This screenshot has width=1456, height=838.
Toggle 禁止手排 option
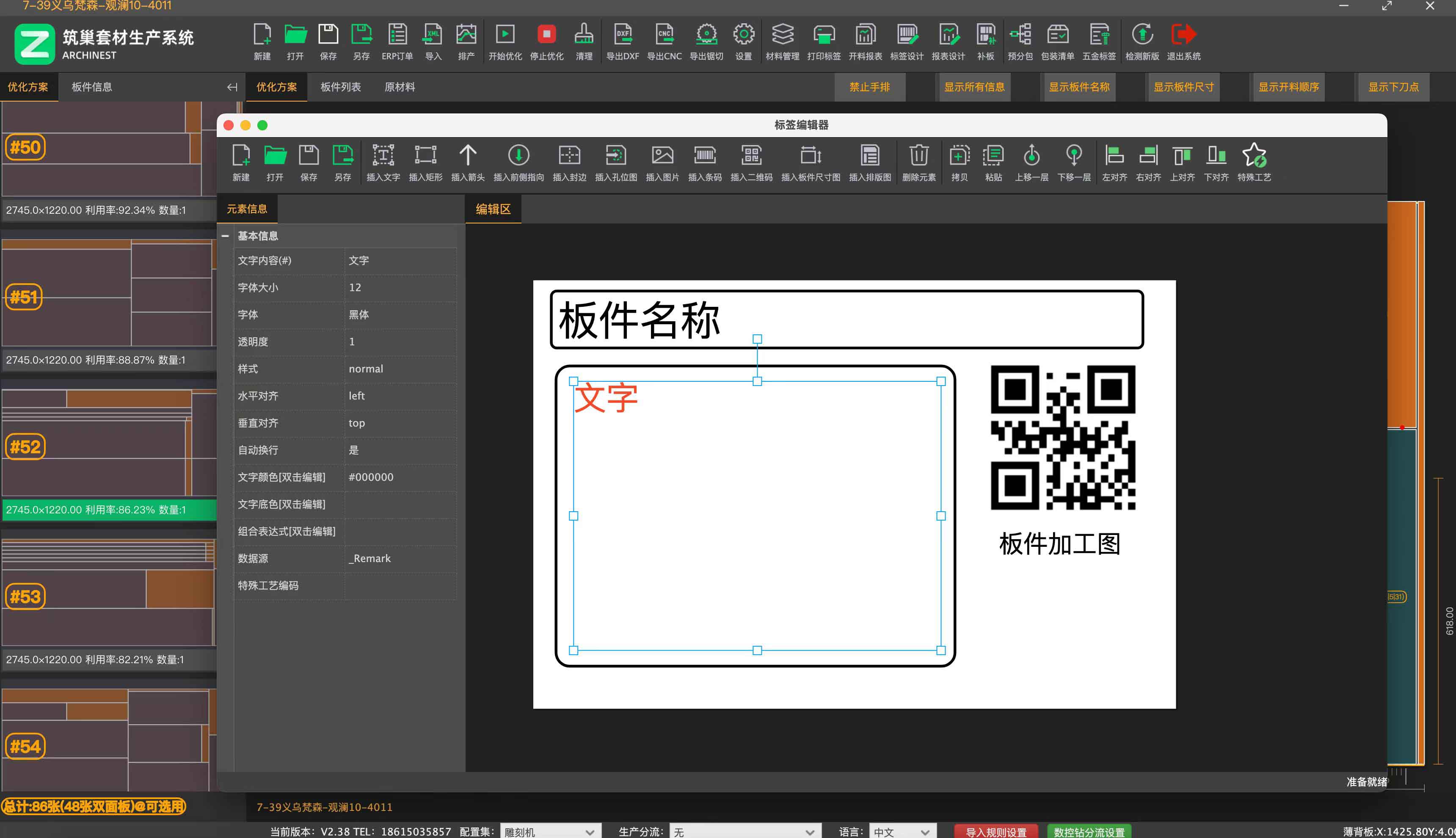click(x=869, y=87)
